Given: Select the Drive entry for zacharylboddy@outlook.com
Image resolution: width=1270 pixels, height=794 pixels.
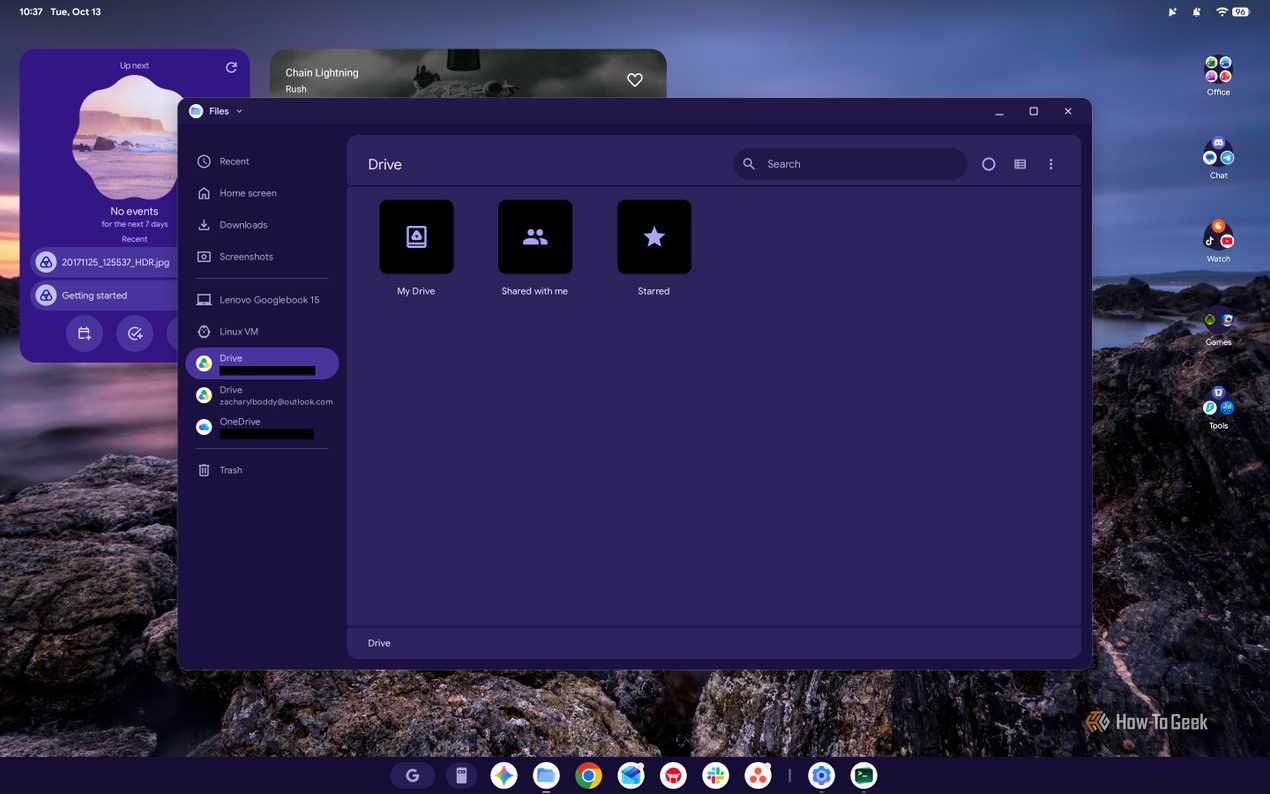Looking at the screenshot, I should 262,396.
